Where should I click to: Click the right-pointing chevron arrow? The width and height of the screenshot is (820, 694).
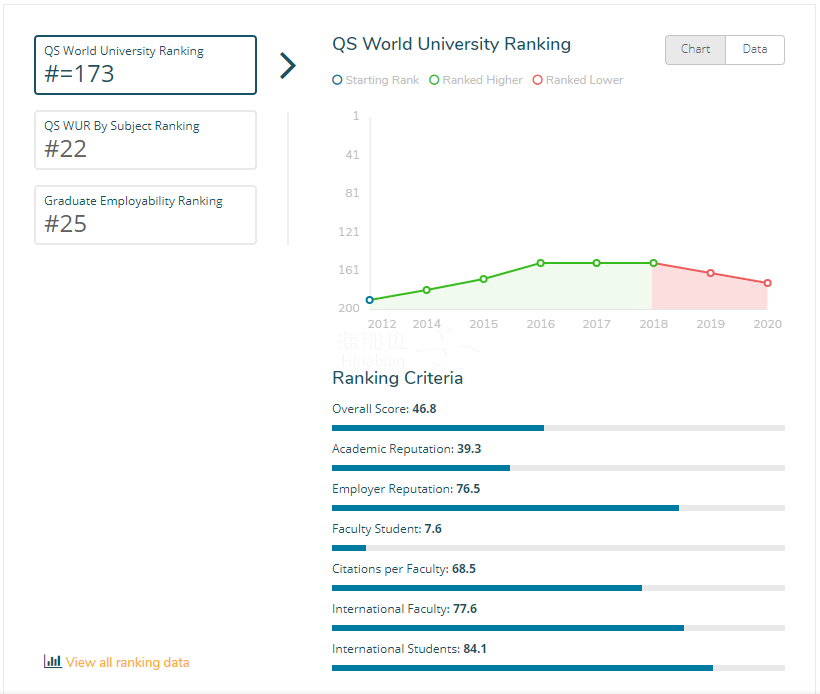288,65
